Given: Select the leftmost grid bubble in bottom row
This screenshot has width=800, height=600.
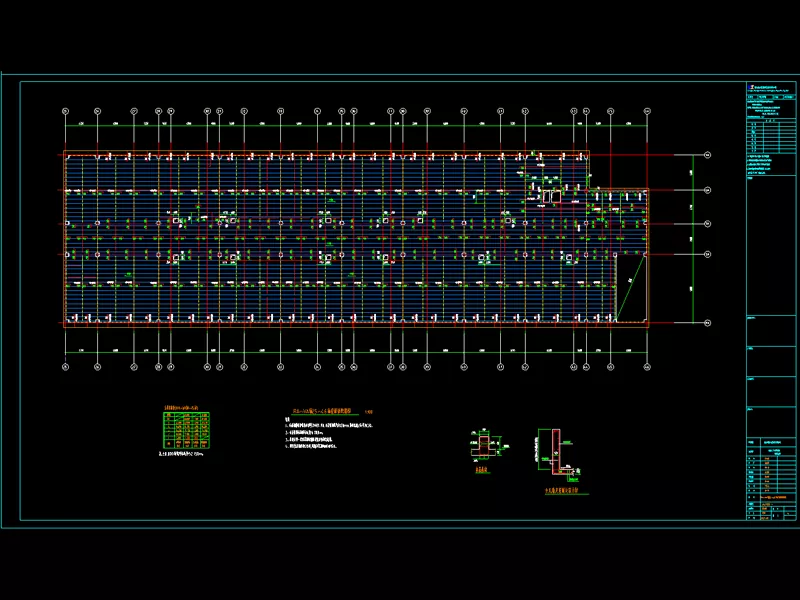Looking at the screenshot, I should tap(66, 367).
